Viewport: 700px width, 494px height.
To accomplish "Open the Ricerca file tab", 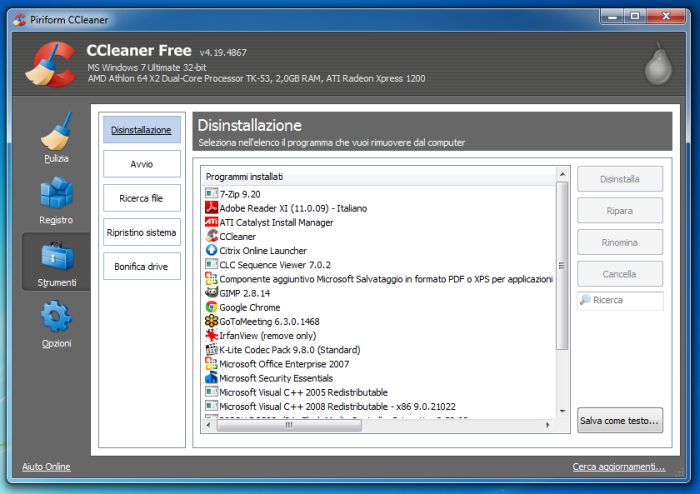I will pos(142,198).
